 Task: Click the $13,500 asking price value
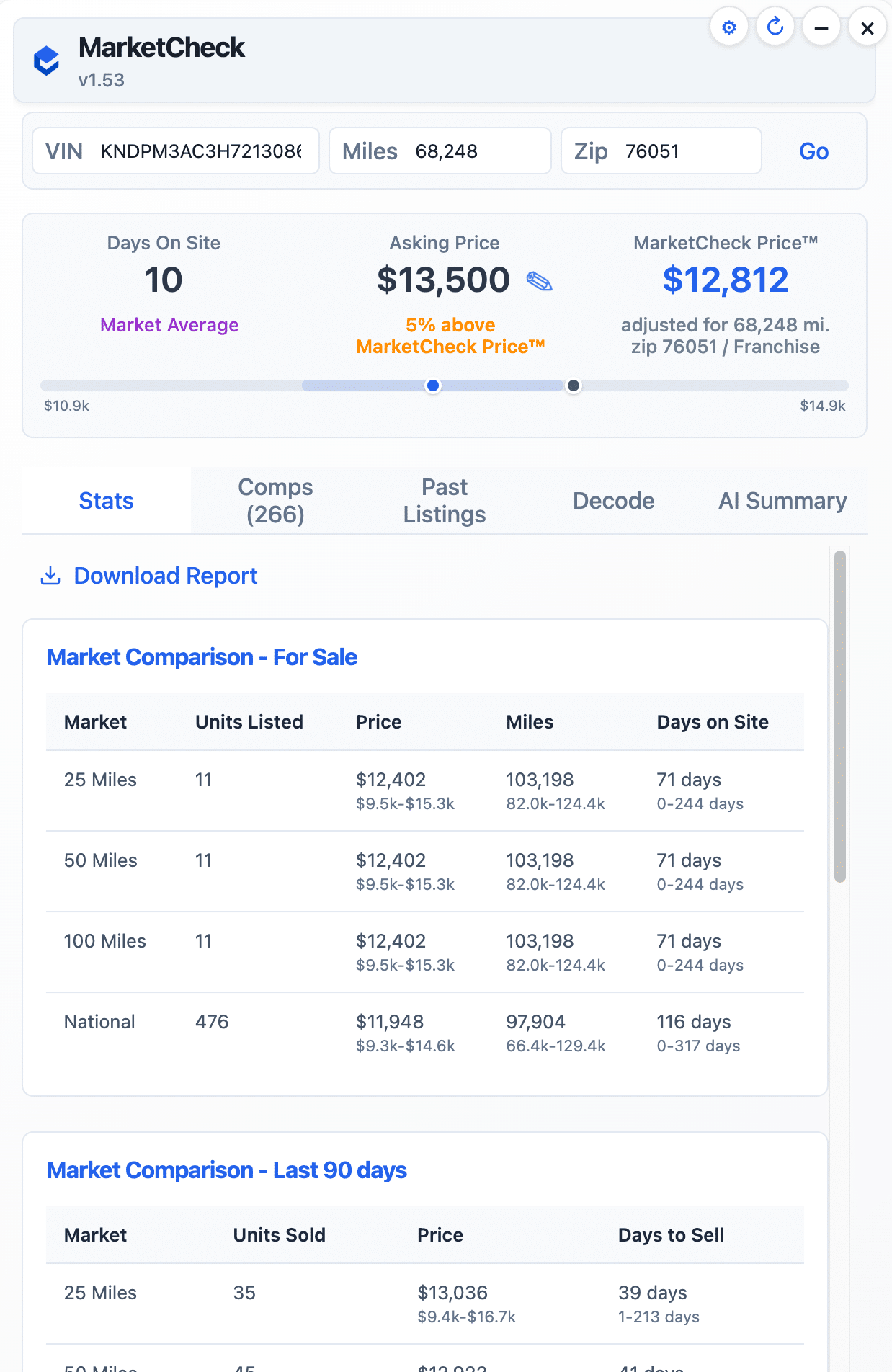point(443,280)
